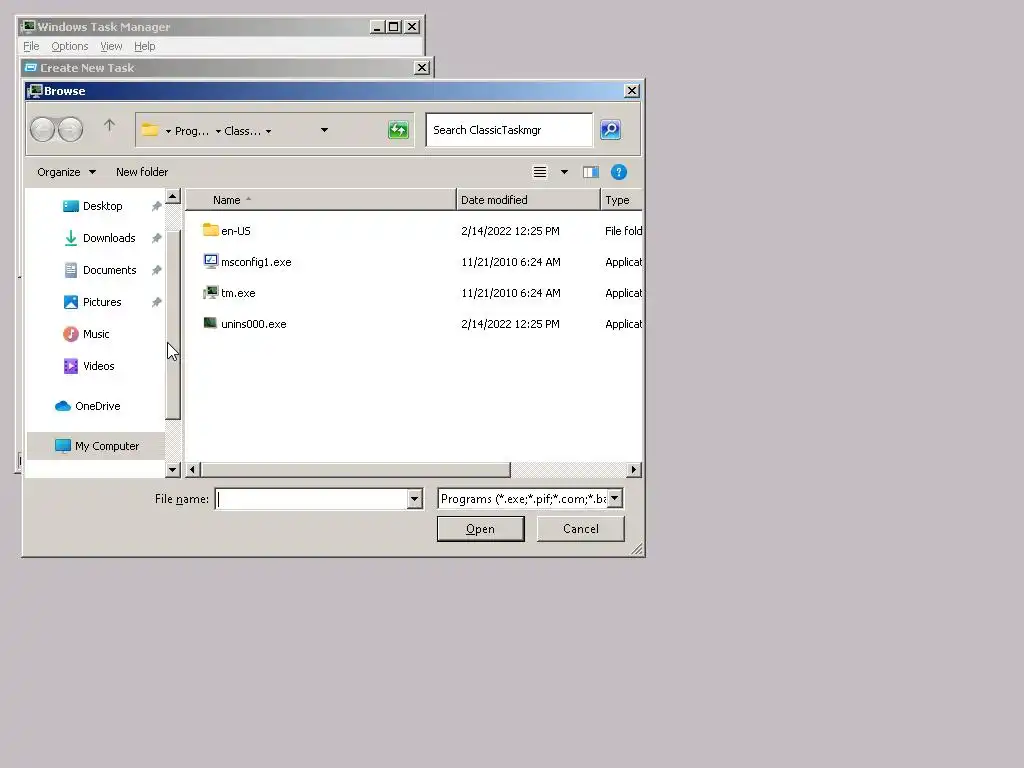This screenshot has height=768, width=1024.
Task: Sort files by Date modified column header
Action: tap(528, 200)
